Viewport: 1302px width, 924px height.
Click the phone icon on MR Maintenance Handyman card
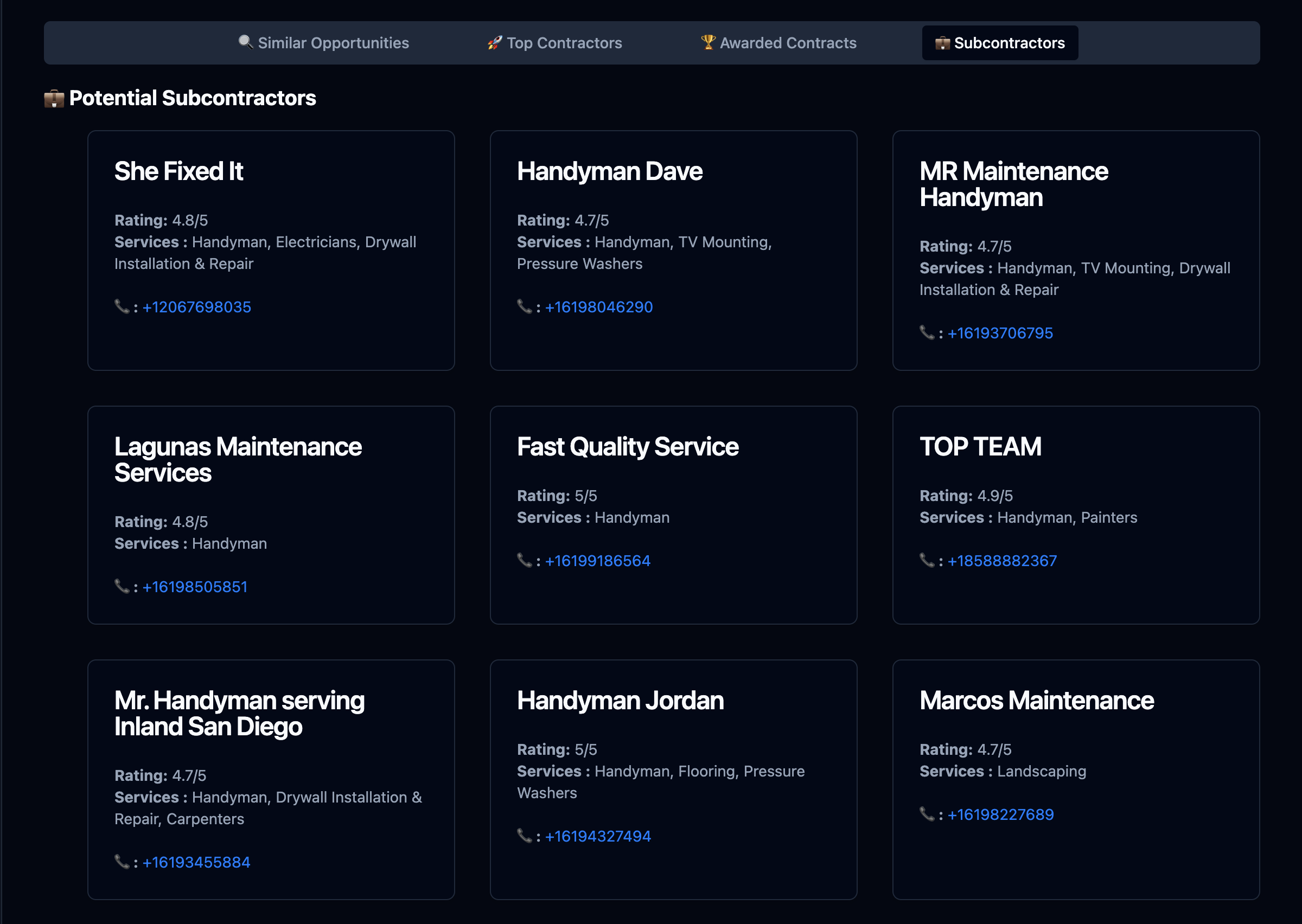point(927,333)
